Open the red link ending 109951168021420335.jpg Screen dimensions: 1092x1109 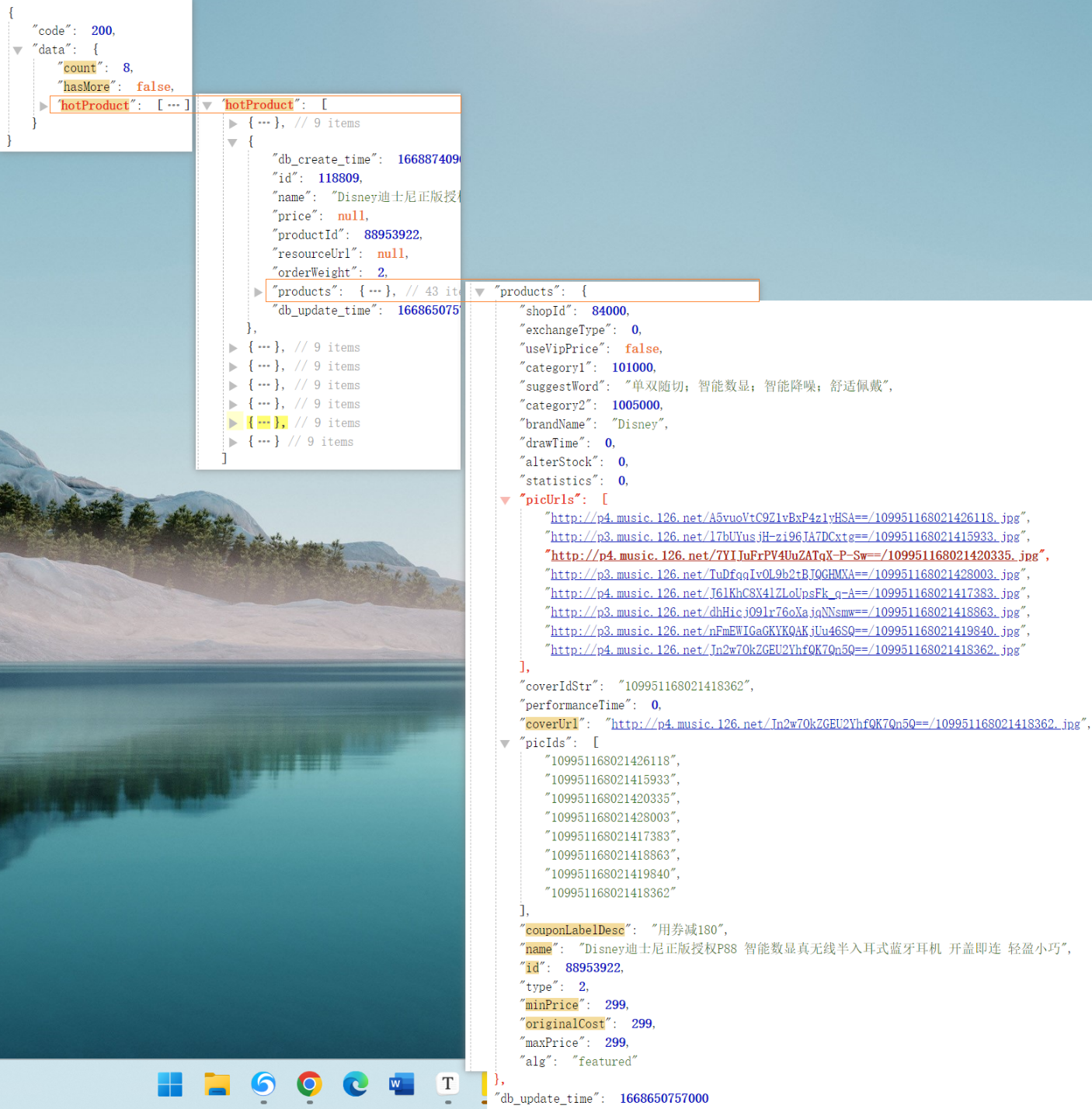pyautogui.click(x=795, y=556)
